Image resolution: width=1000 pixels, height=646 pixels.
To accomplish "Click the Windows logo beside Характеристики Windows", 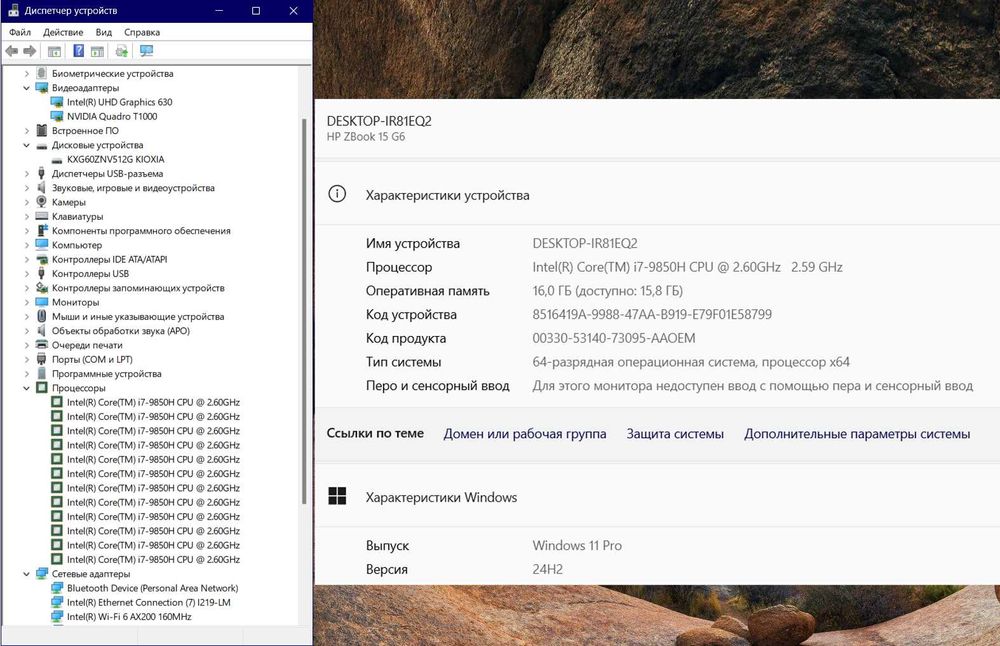I will tap(337, 496).
